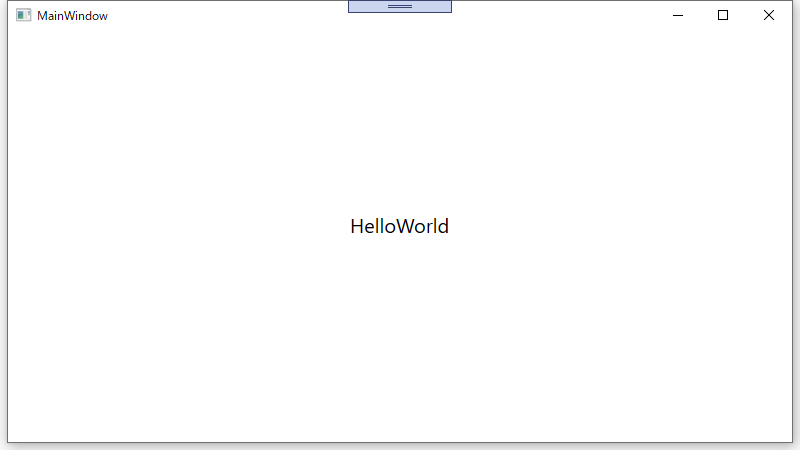Minimize the MainWindow window
Screen dimensions: 800x450
[678, 15]
